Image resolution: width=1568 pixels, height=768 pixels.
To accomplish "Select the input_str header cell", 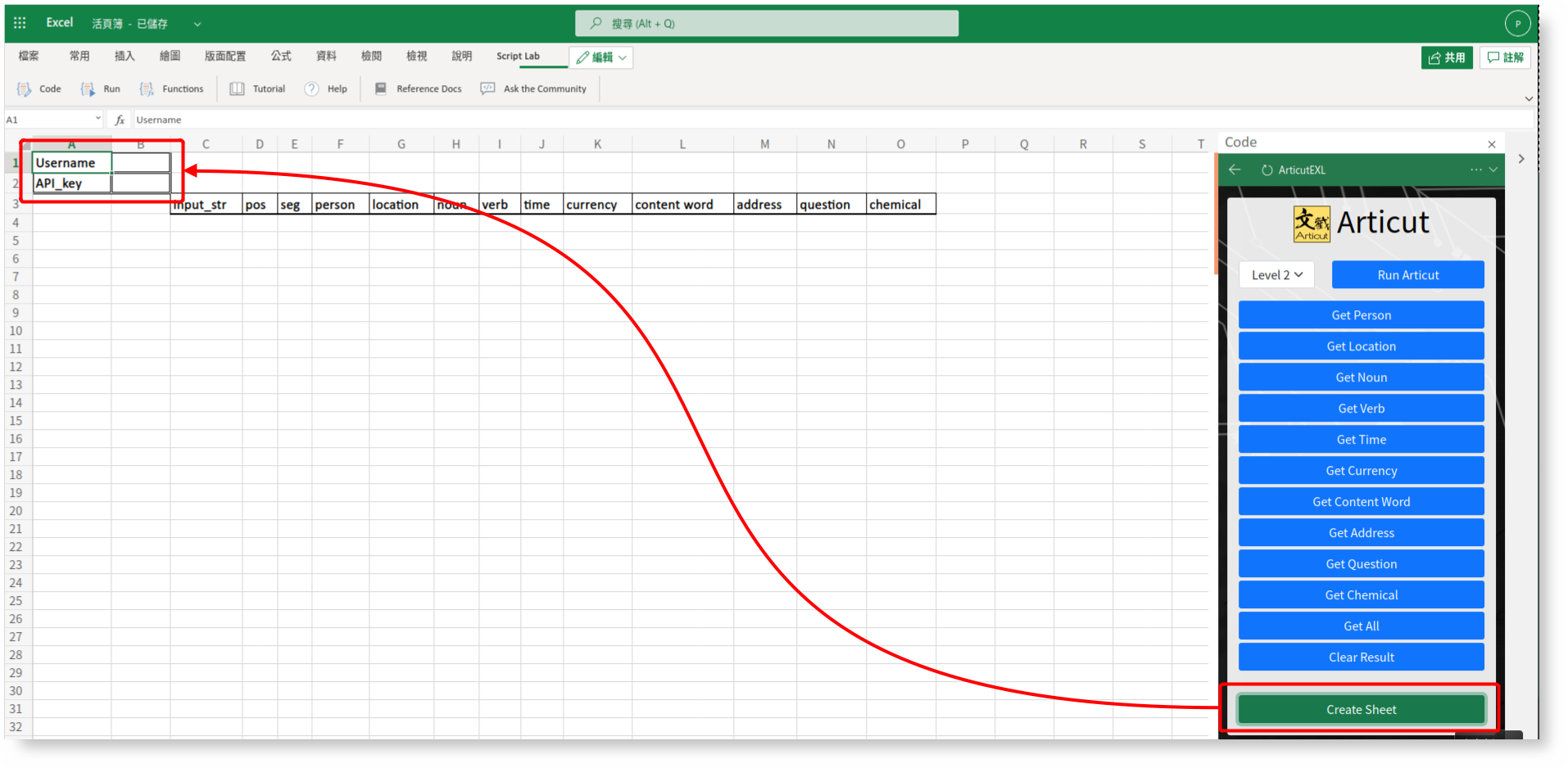I will pos(206,205).
